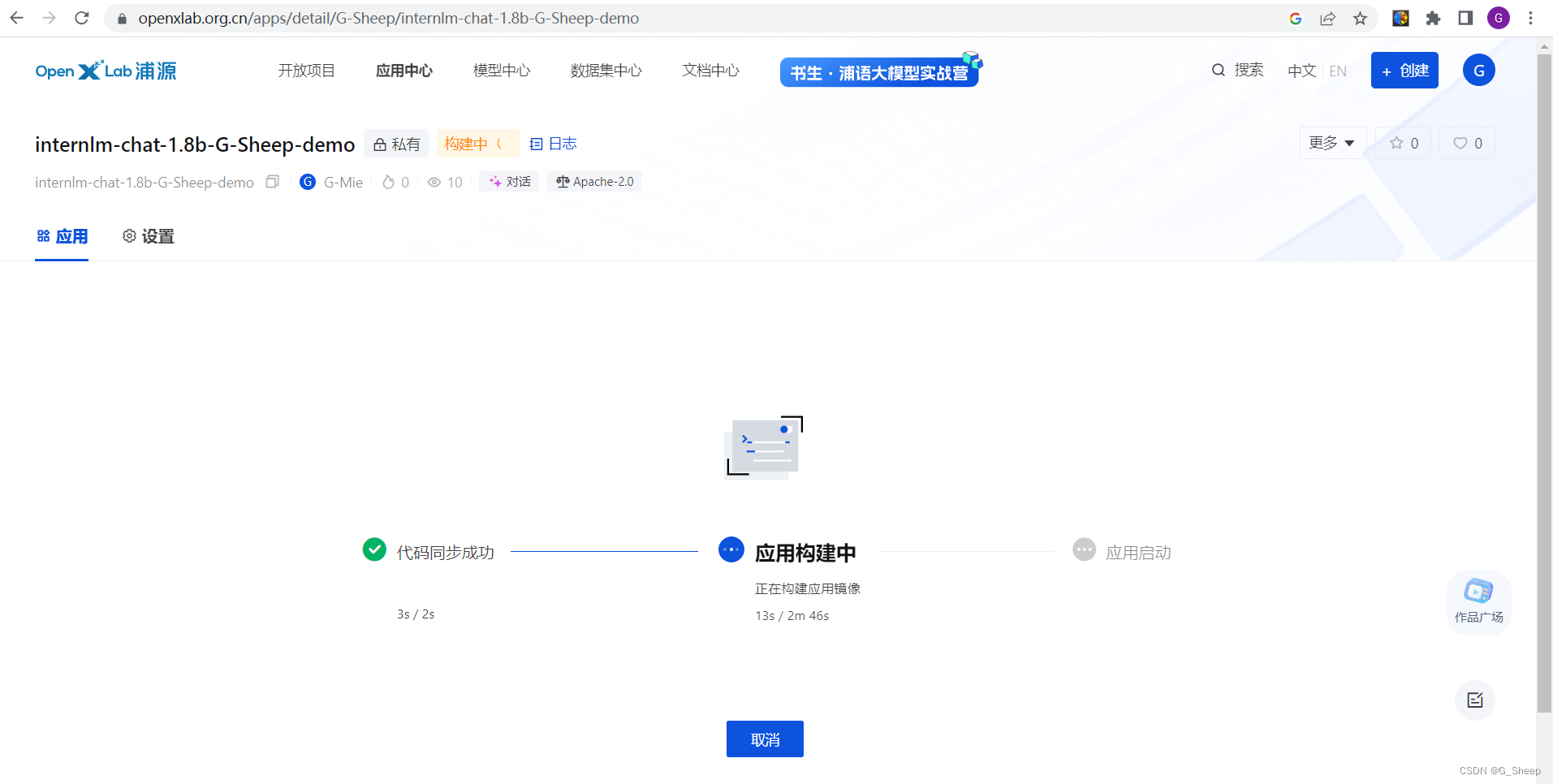The image size is (1553, 784).
Task: Copy the app name internlm-chat-1.8b-G-Sheep-demo
Action: (x=273, y=182)
